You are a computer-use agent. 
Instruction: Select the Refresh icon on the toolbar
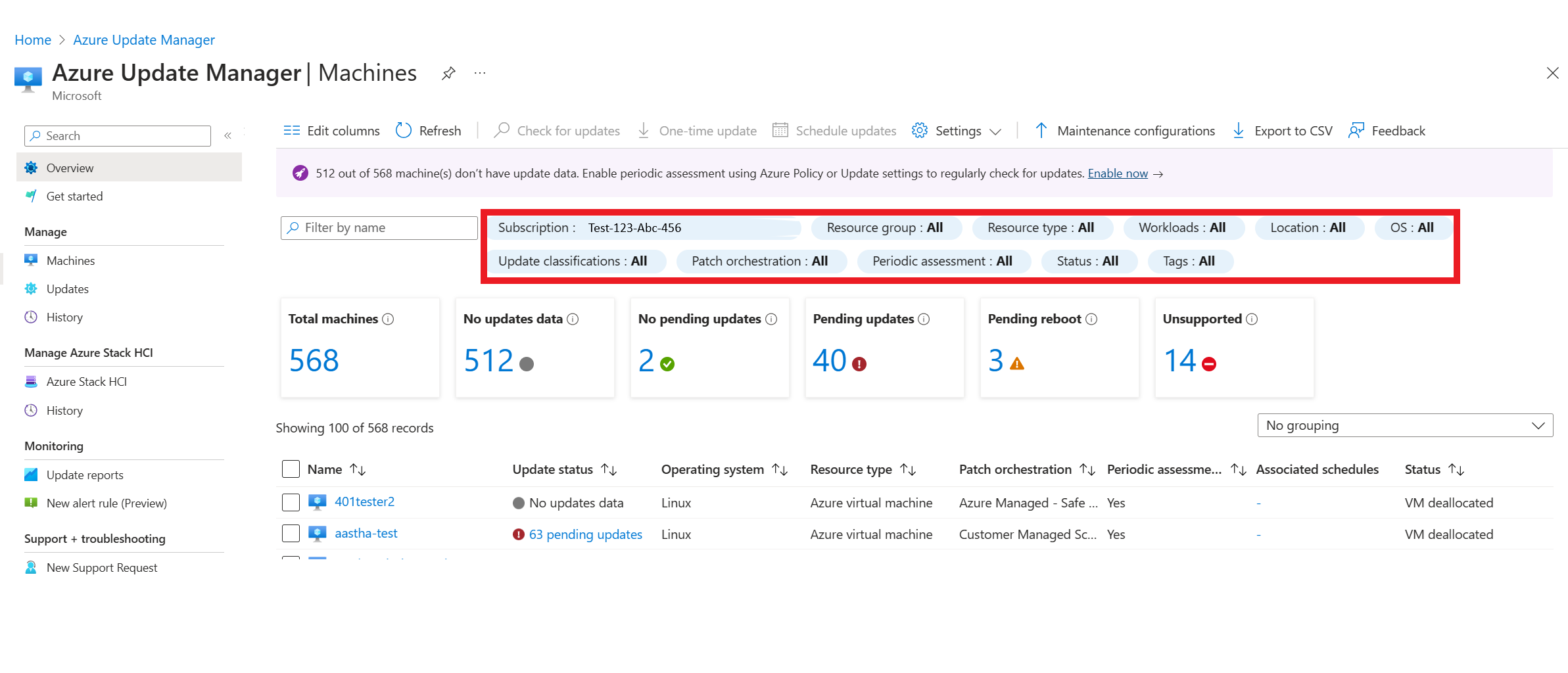tap(403, 130)
